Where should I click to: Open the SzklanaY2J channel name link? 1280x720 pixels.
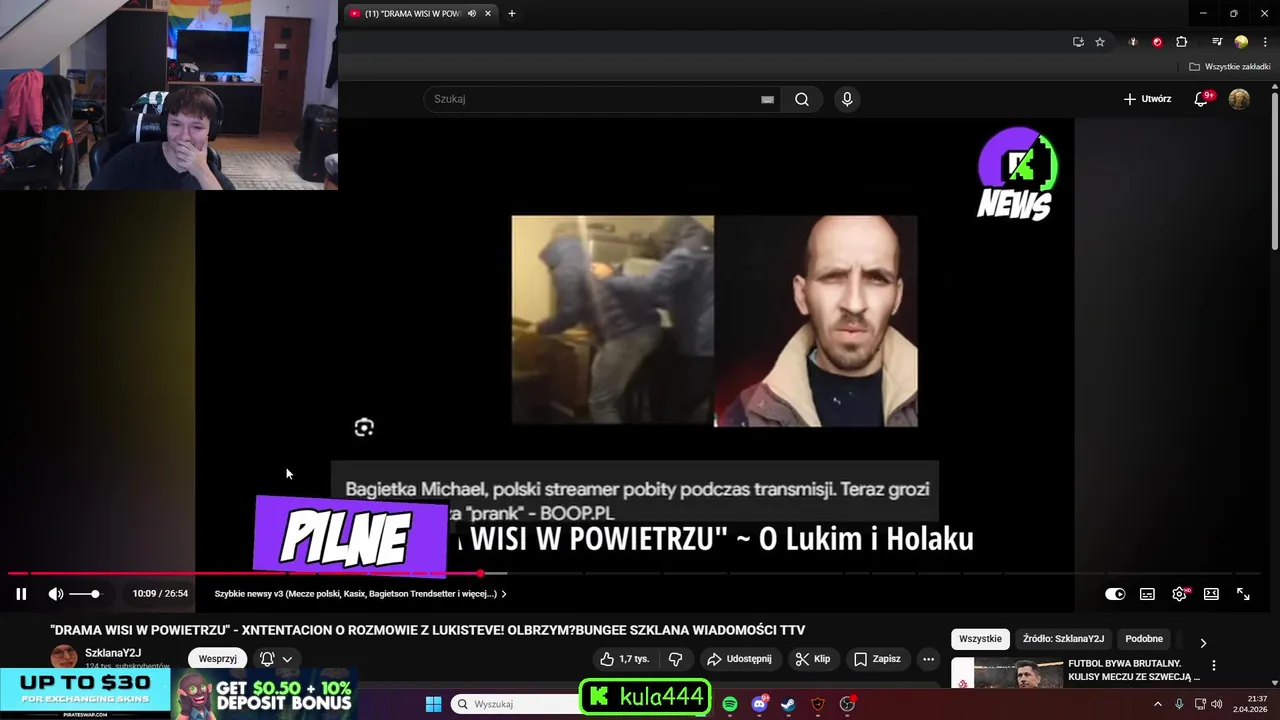113,653
